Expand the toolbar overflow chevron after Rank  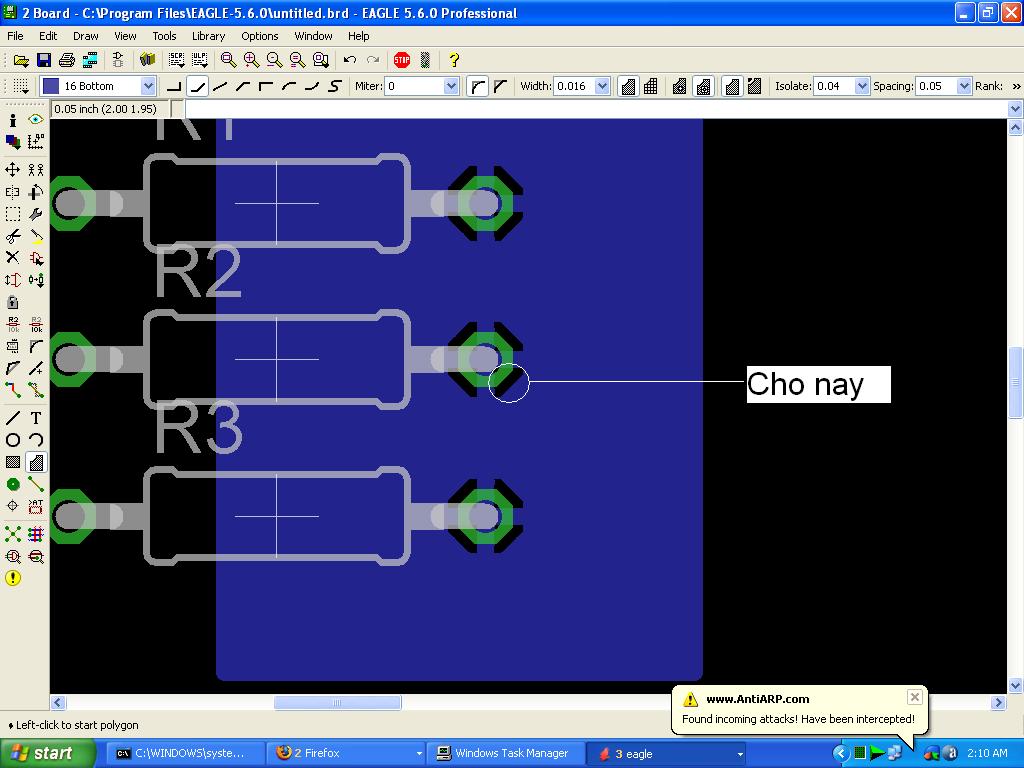tap(1016, 86)
